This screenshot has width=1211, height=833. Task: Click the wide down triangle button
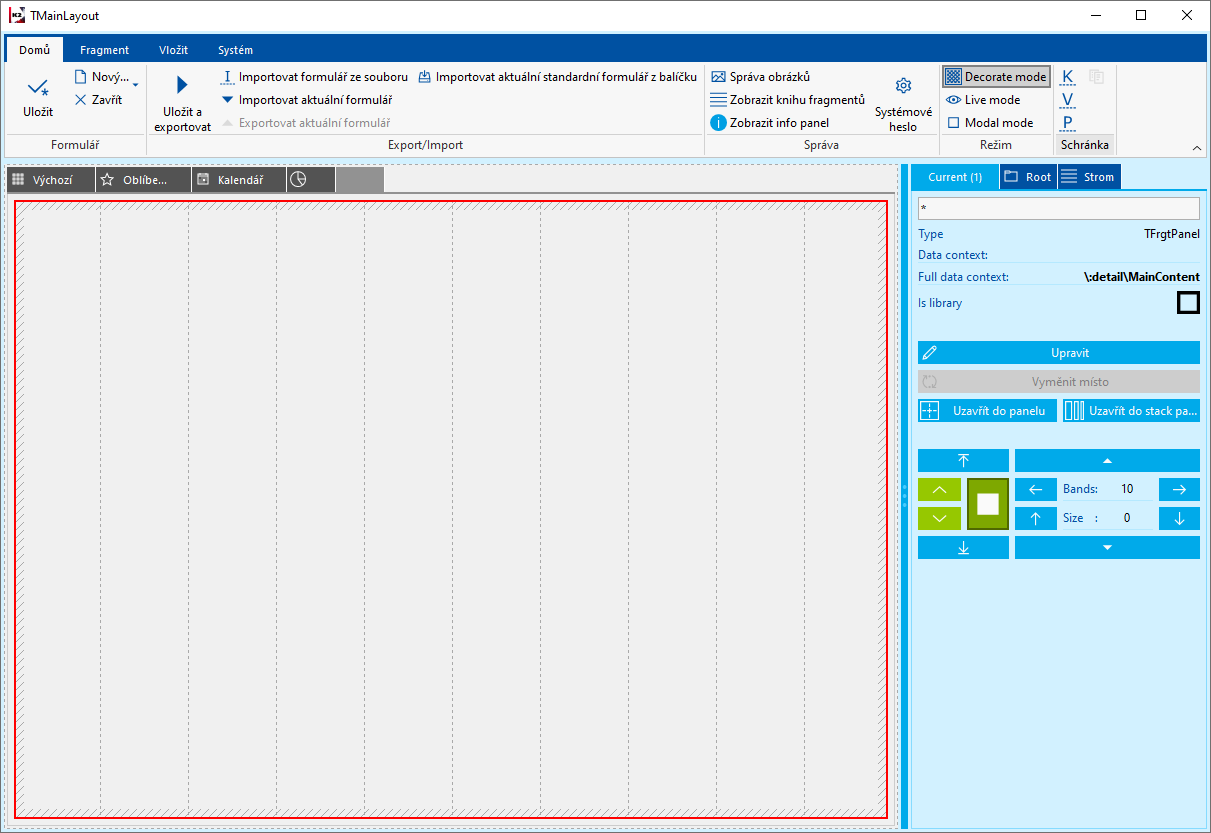(x=1107, y=548)
